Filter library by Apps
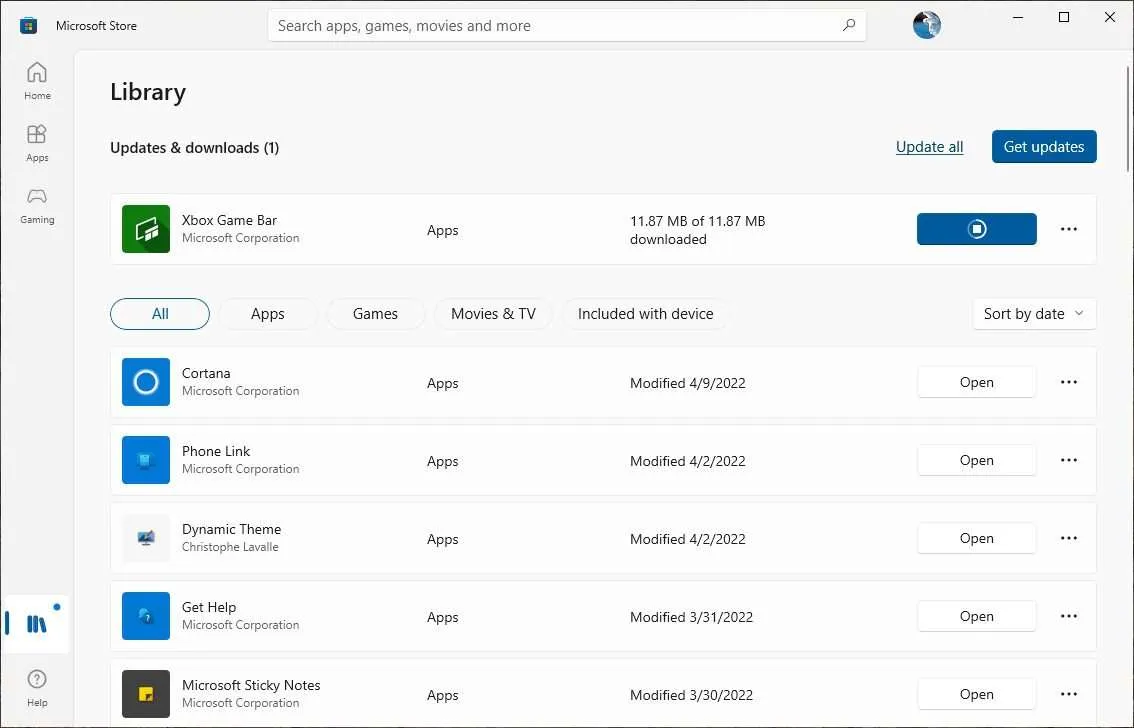 [x=268, y=314]
